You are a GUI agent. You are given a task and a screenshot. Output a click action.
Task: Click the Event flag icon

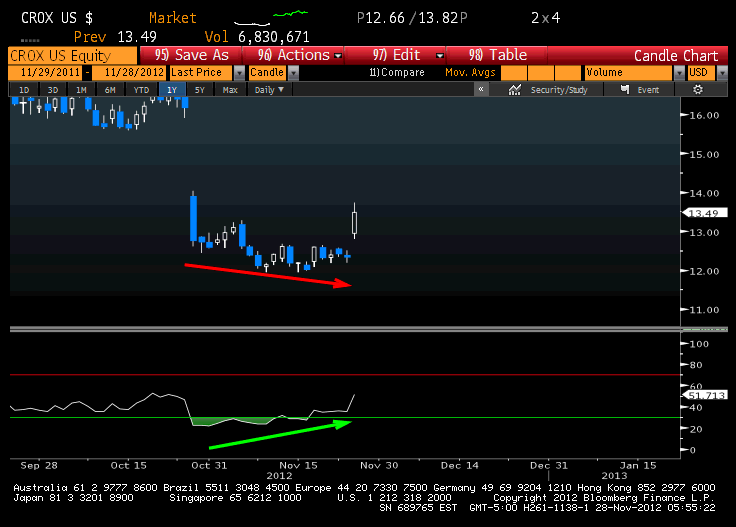[625, 89]
